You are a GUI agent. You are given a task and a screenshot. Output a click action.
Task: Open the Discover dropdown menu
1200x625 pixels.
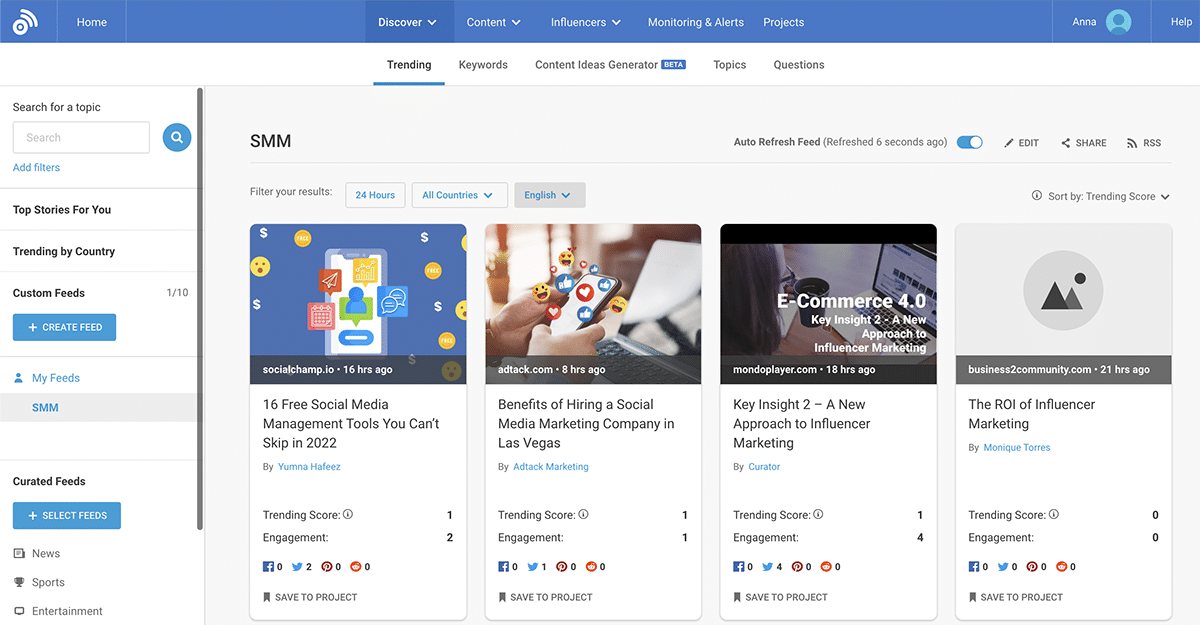tap(407, 22)
